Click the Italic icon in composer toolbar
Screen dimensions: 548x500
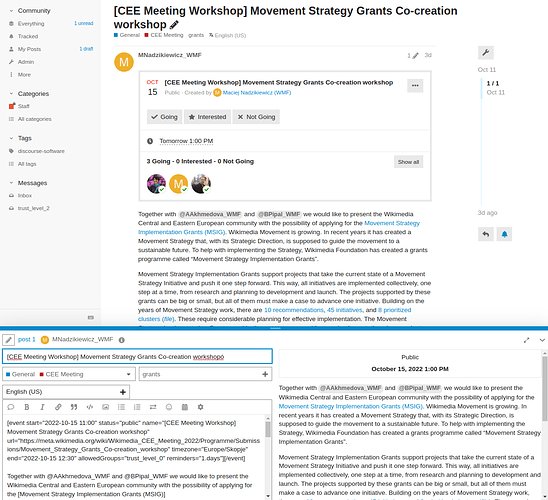(42, 407)
